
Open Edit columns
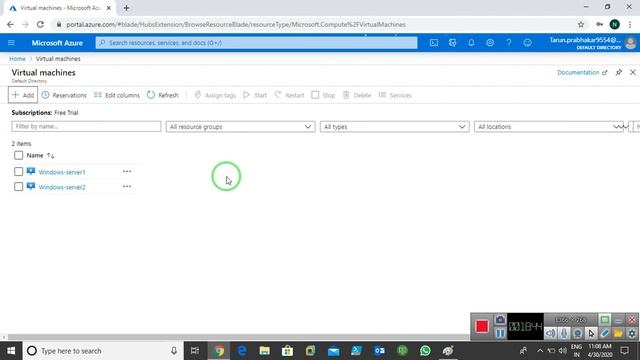coord(117,95)
